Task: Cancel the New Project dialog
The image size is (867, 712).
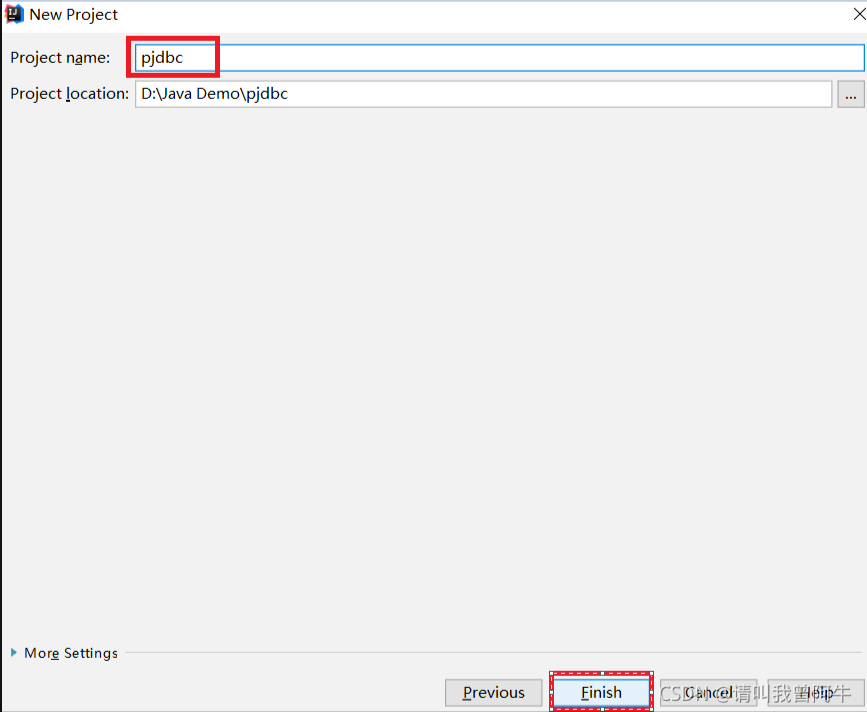Action: tap(708, 693)
